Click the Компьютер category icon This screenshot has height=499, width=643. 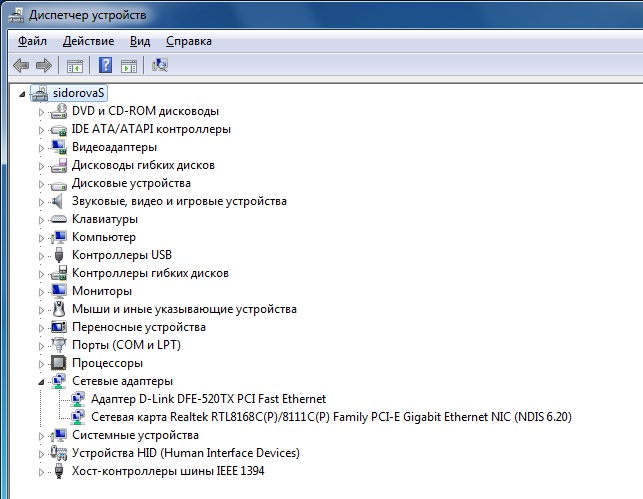point(59,237)
